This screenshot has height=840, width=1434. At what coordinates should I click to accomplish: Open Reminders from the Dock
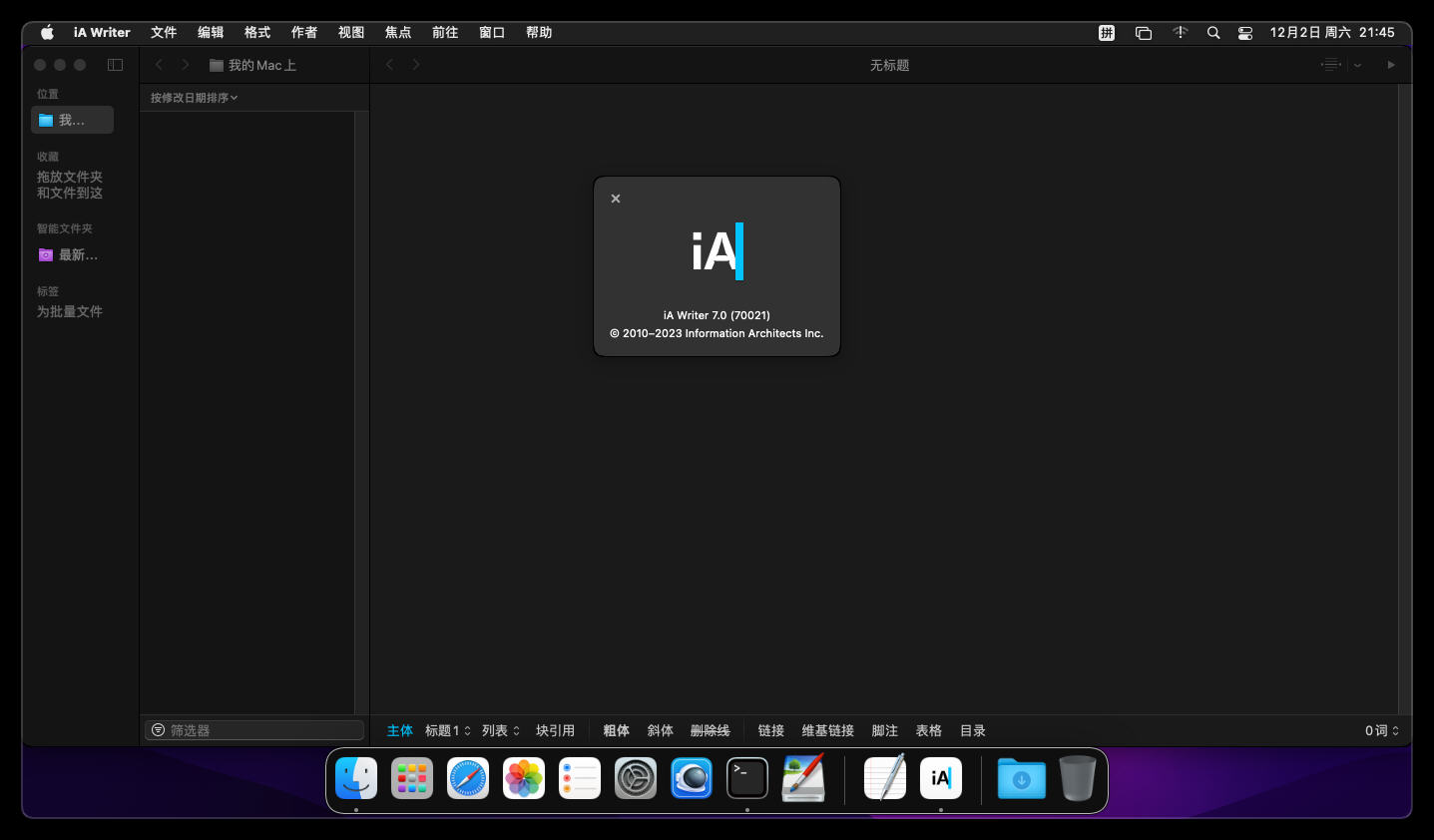tap(580, 778)
